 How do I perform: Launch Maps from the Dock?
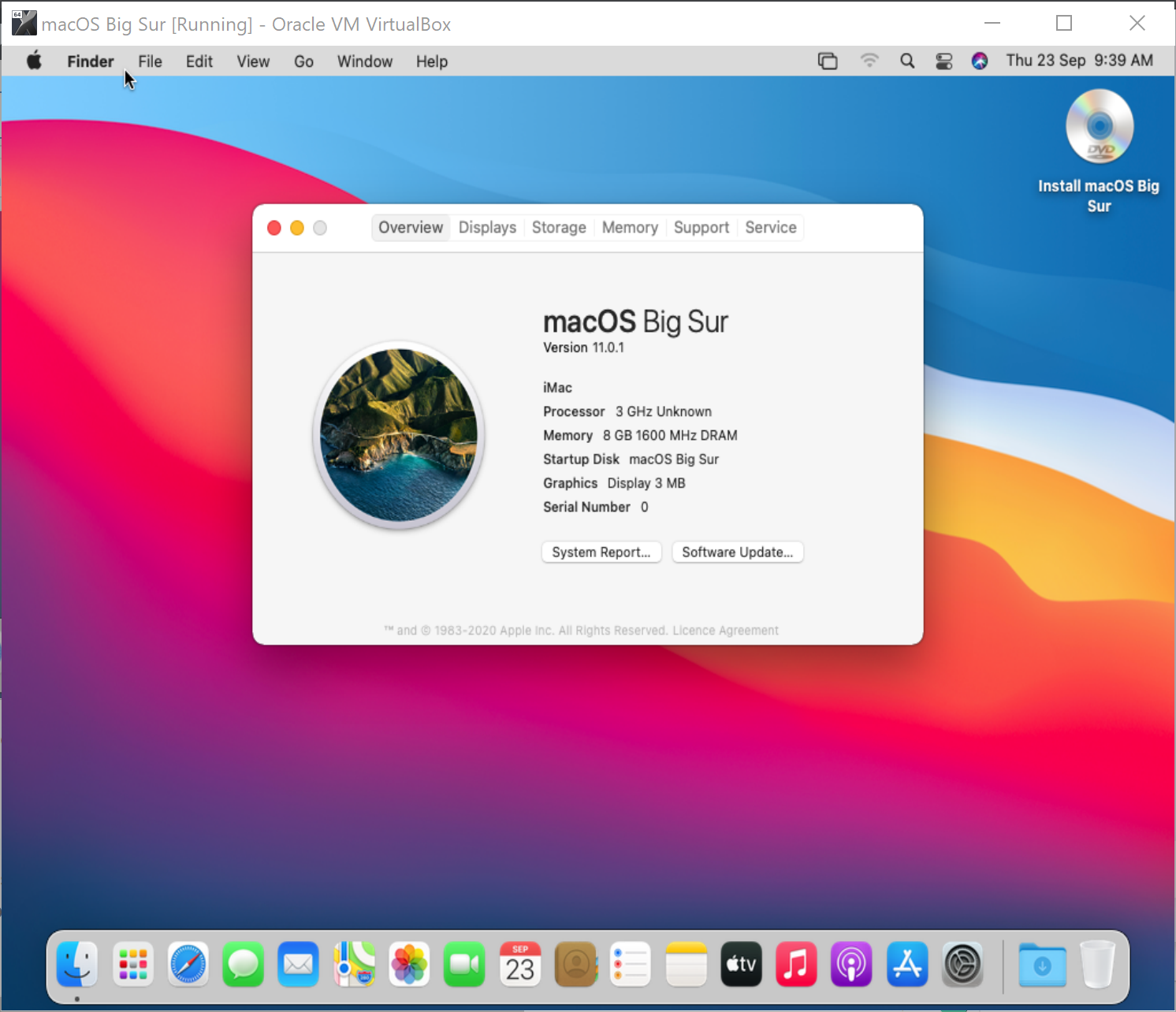(x=354, y=963)
